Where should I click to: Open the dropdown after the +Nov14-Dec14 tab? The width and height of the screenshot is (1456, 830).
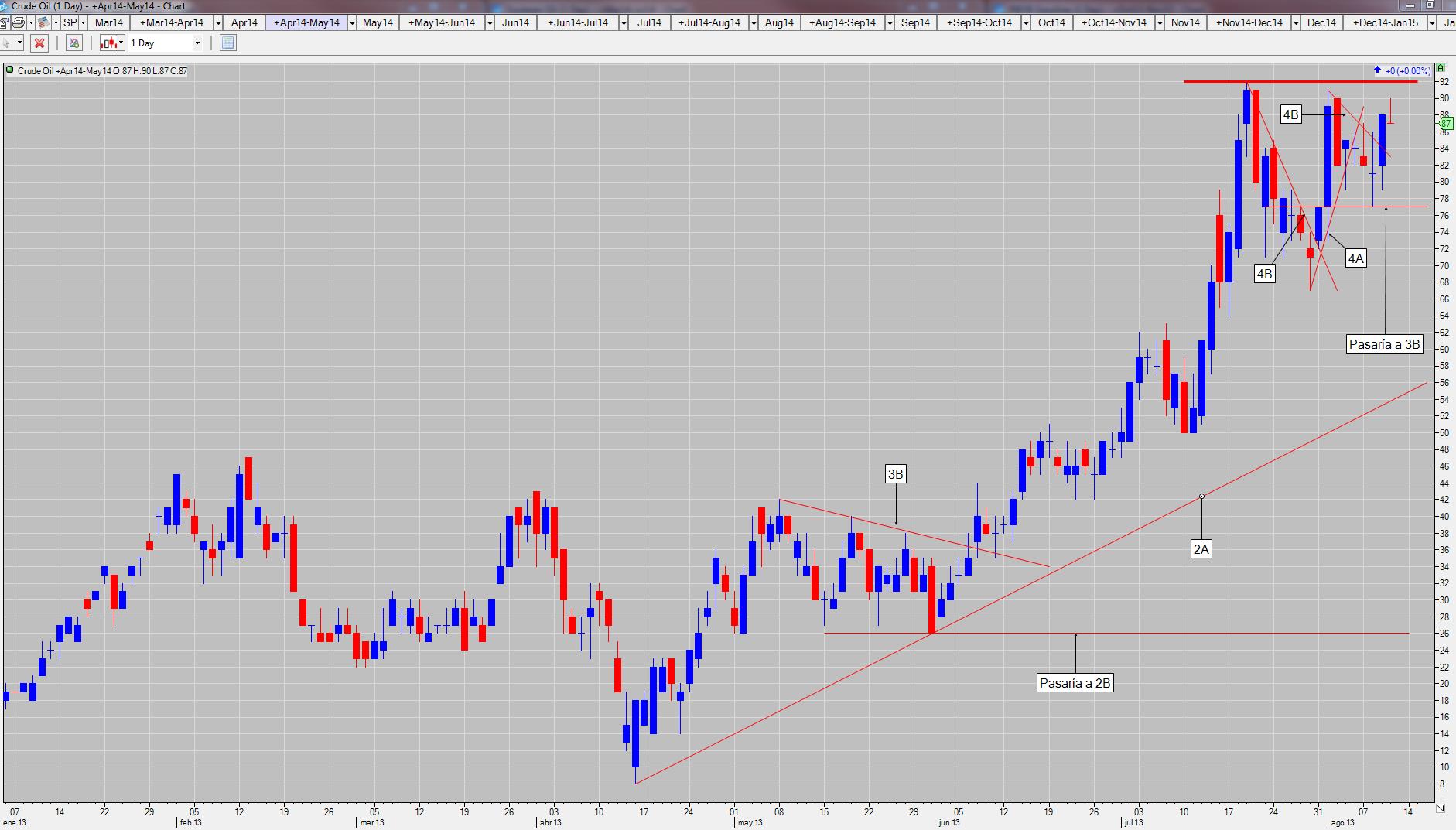coord(1296,22)
